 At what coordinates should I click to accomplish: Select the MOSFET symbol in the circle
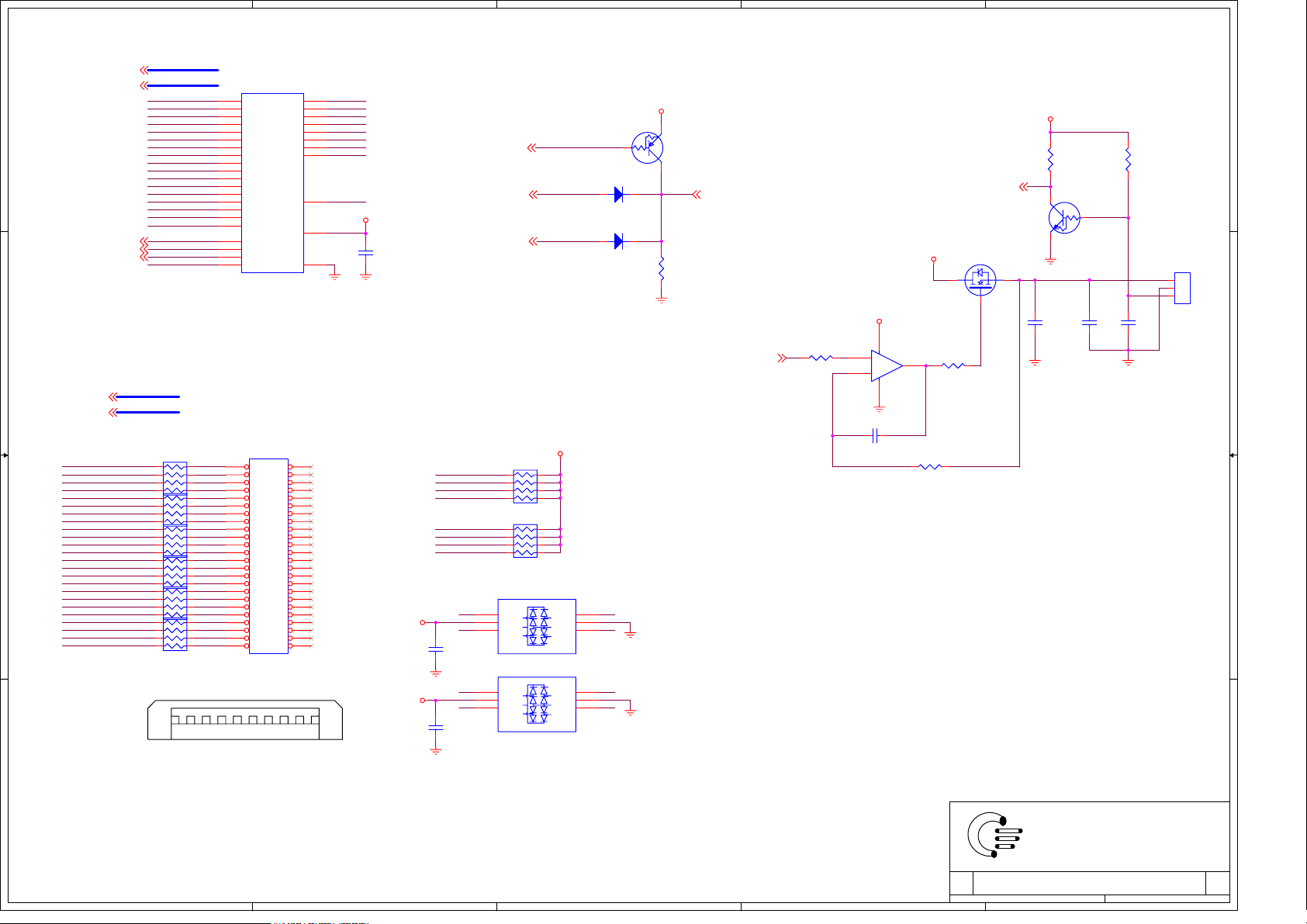pyautogui.click(x=980, y=280)
